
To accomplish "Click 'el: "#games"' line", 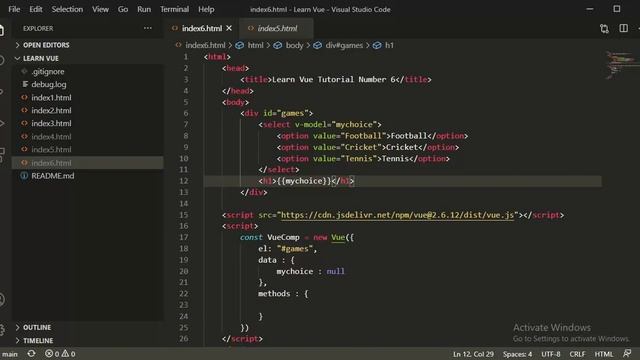I will point(287,248).
